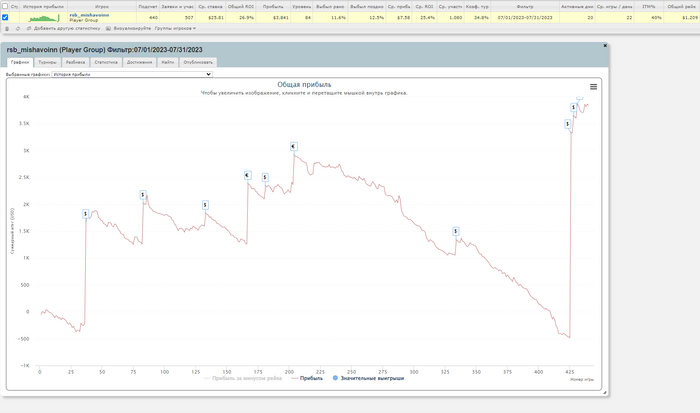Screen dimensions: 700x413
Task: Click the 'История прибыли' column header
Action: pos(43,7)
